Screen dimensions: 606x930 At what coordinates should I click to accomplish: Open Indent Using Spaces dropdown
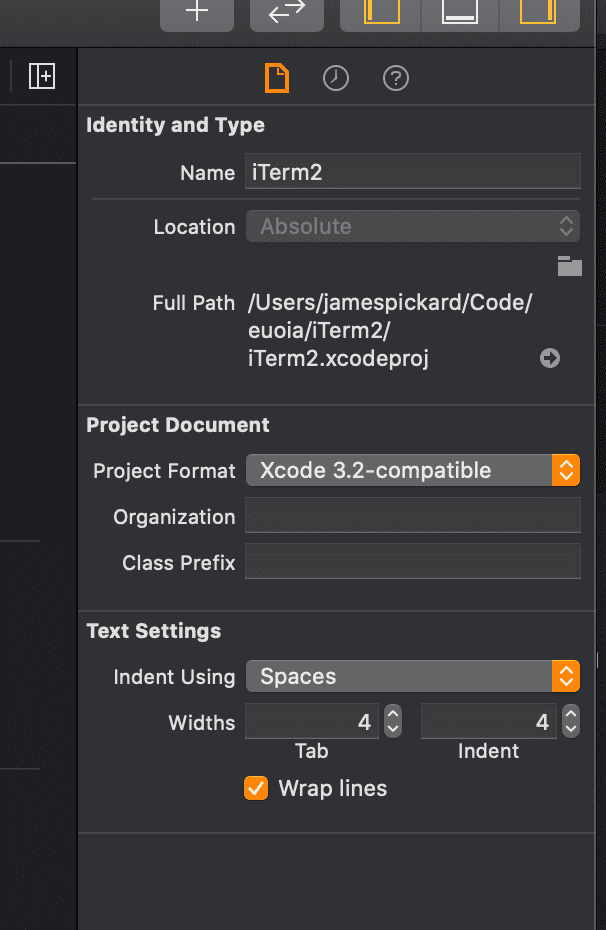click(x=413, y=676)
